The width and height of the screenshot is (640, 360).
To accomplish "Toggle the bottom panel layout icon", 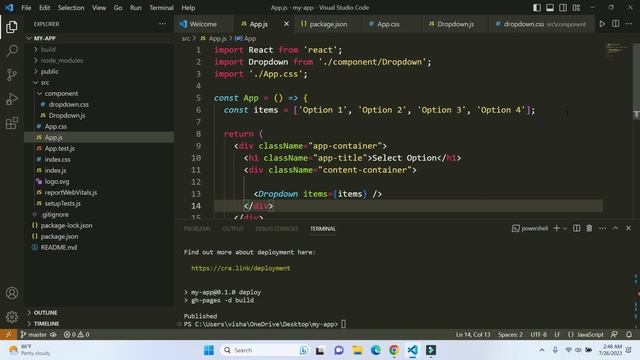I will click(550, 7).
